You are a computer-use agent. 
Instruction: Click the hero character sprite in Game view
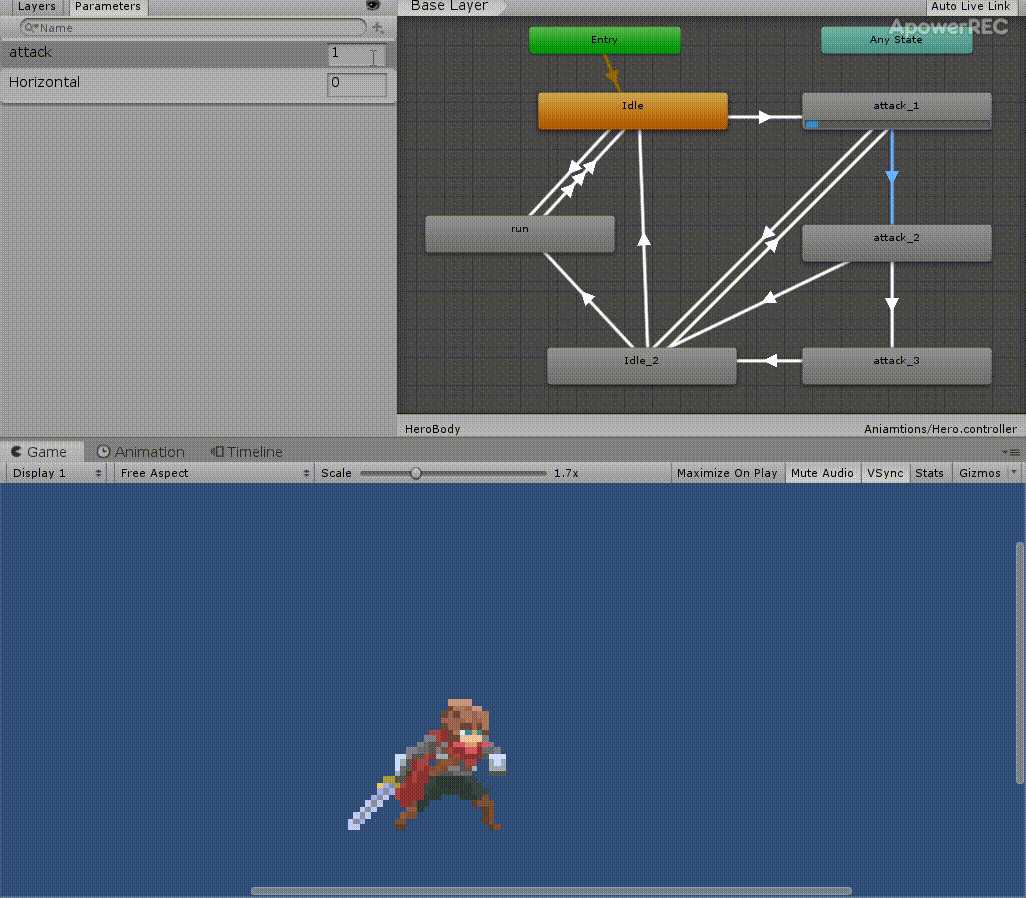(427, 764)
